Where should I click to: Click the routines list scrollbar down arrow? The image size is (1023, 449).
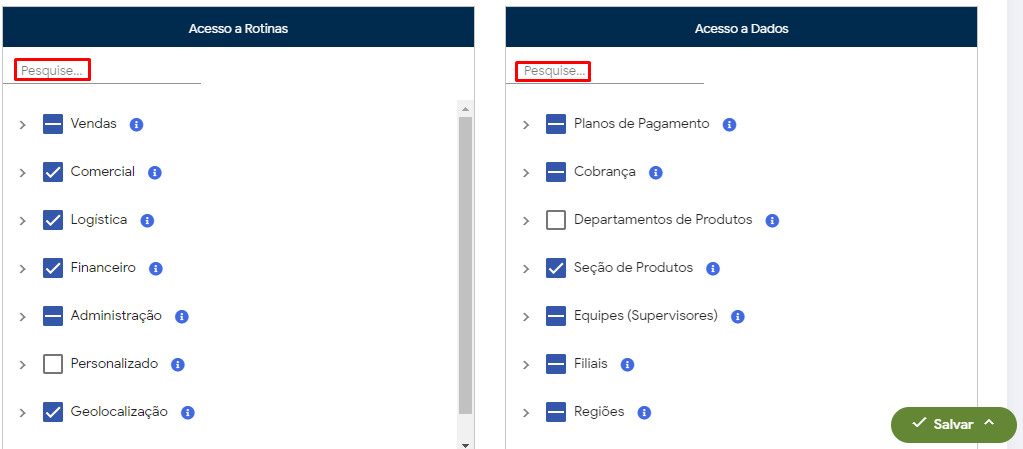tap(465, 443)
